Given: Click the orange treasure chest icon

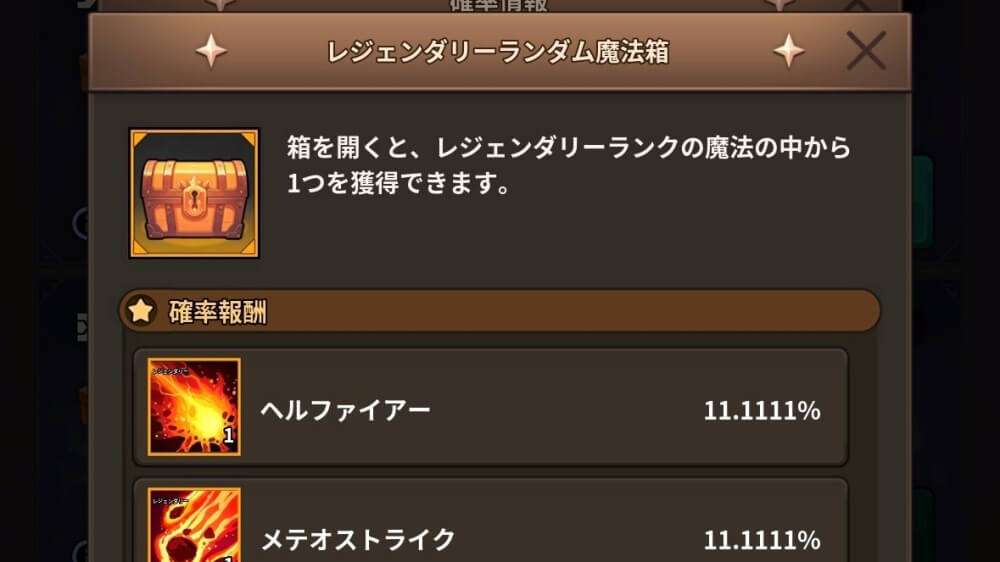Looking at the screenshot, I should (194, 193).
